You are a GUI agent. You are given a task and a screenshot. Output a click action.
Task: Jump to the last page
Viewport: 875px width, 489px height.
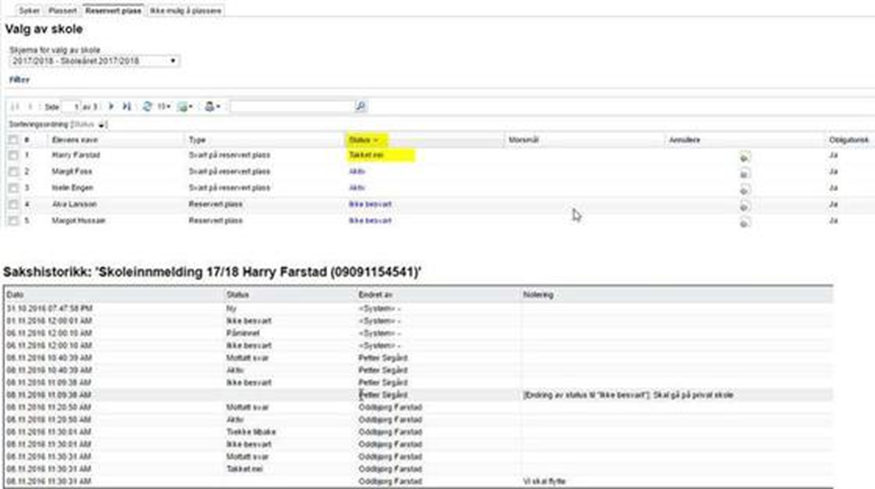click(126, 106)
